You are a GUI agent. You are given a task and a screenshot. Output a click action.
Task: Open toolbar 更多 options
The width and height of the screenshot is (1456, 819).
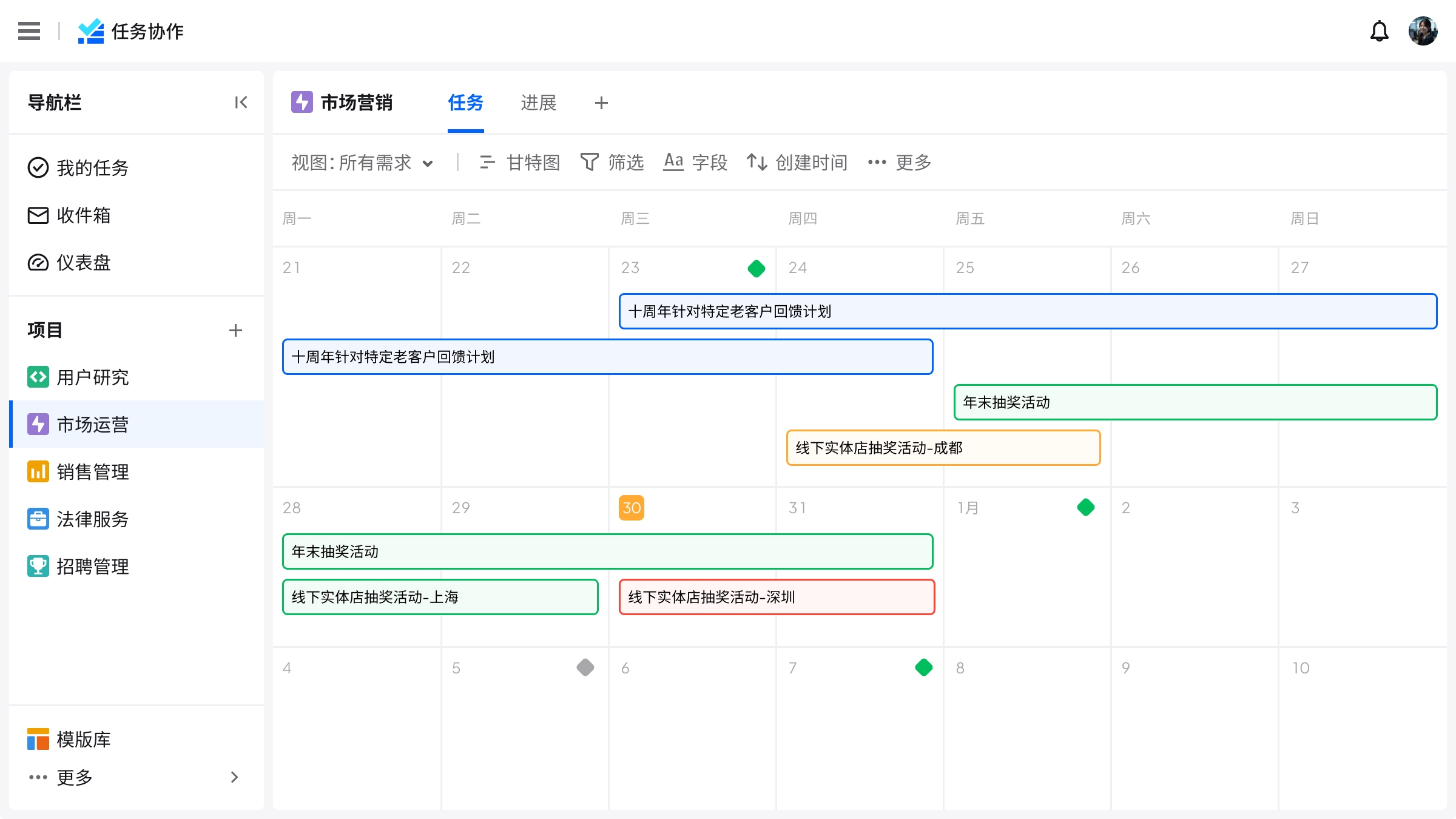tap(899, 163)
